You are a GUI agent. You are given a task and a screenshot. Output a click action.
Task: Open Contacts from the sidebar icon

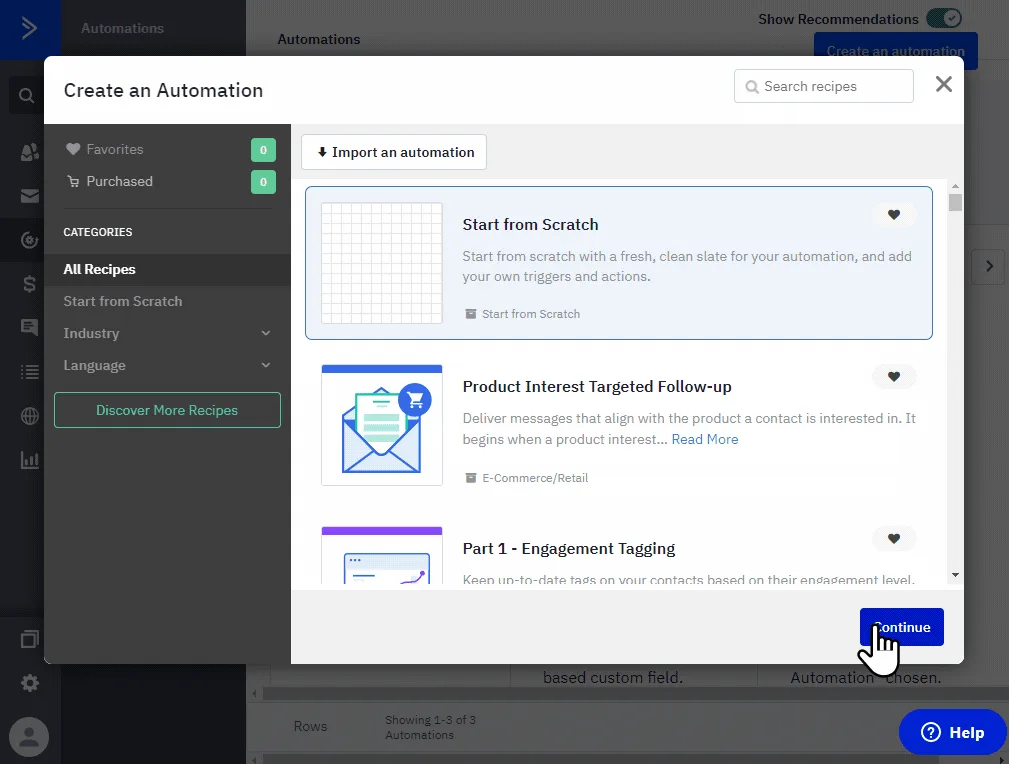click(29, 152)
